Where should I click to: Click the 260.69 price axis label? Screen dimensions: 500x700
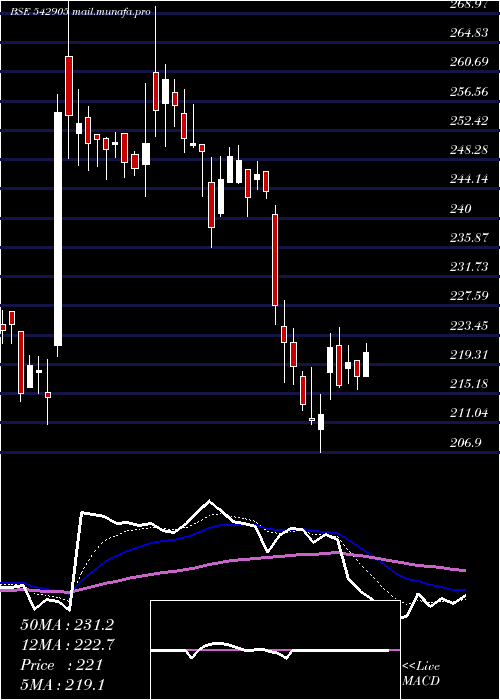pyautogui.click(x=468, y=62)
